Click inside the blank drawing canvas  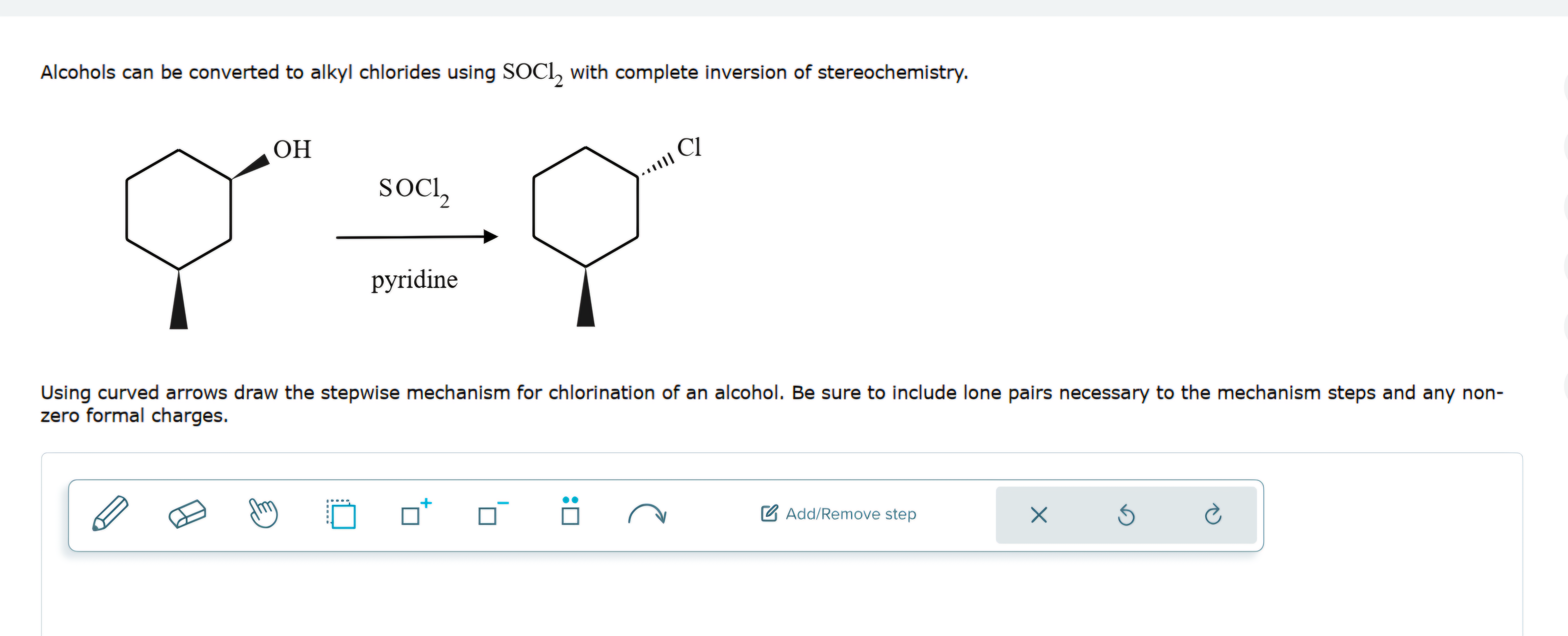[x=779, y=603]
